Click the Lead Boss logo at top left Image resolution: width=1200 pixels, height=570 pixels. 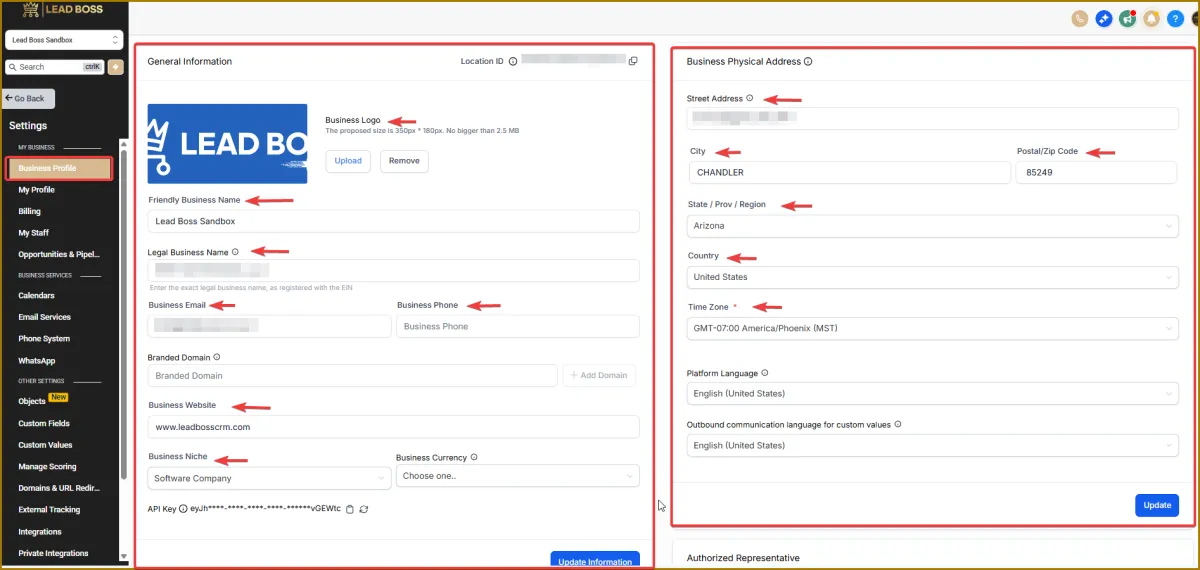63,10
